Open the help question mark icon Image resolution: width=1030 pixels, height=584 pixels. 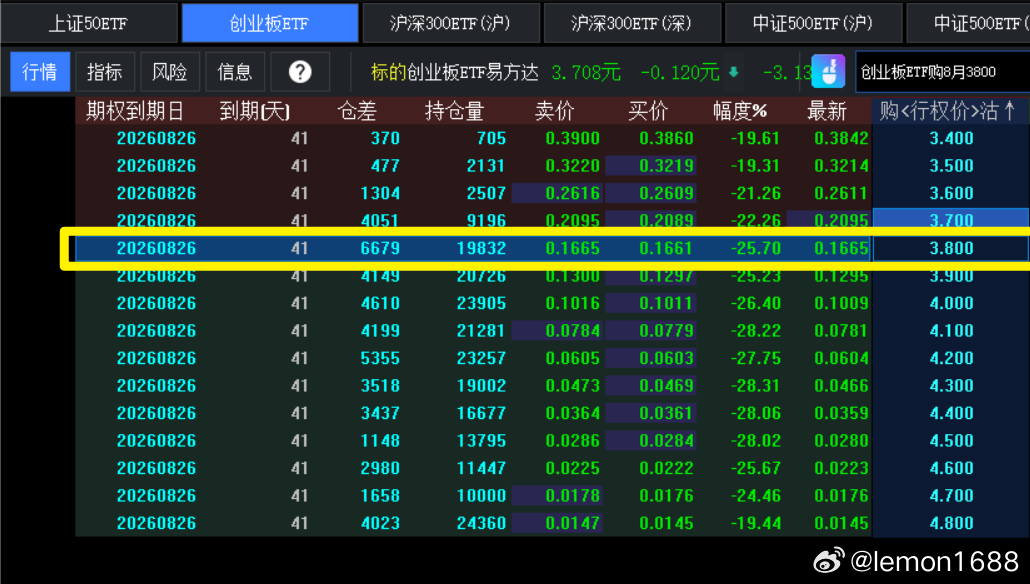[300, 72]
